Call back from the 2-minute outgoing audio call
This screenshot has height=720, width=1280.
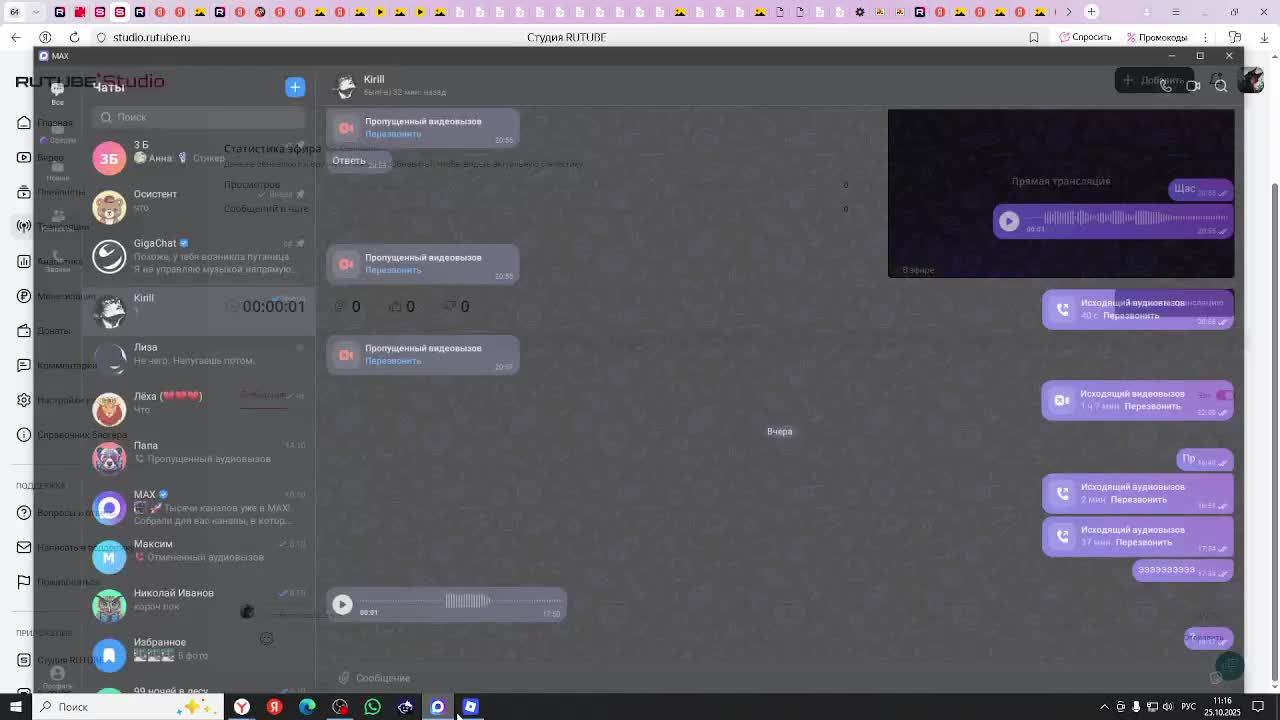click(1138, 500)
